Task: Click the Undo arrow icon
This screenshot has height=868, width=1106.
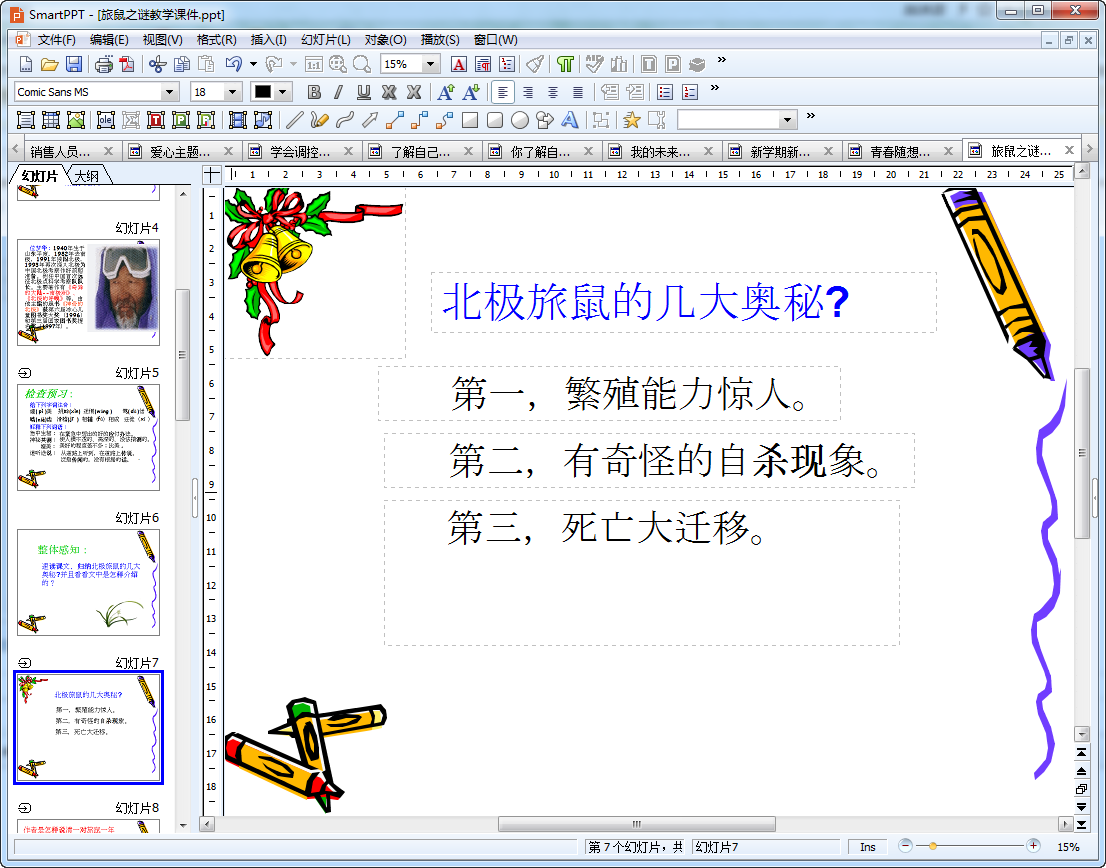Action: coord(233,65)
